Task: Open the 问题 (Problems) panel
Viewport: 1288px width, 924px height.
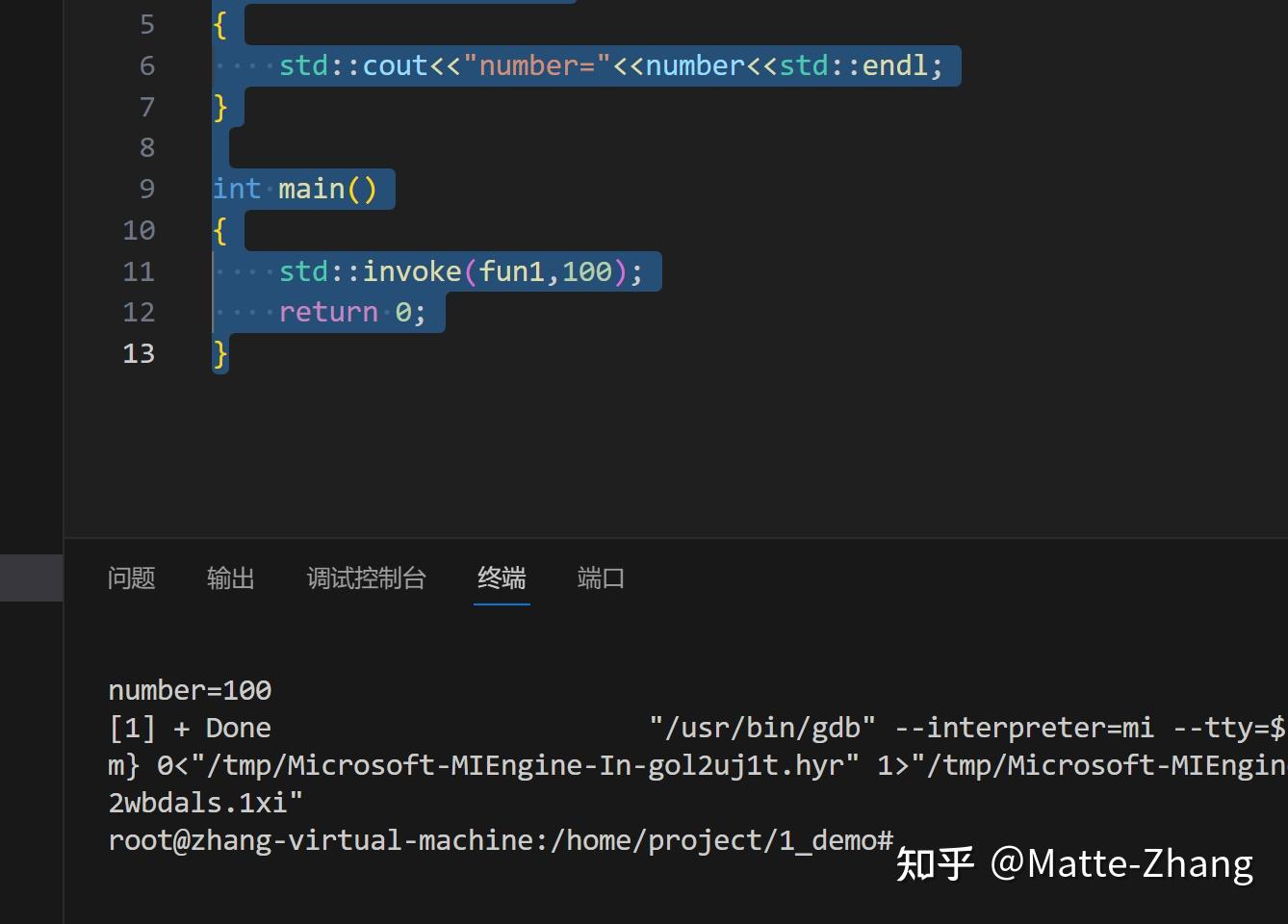Action: coord(131,577)
